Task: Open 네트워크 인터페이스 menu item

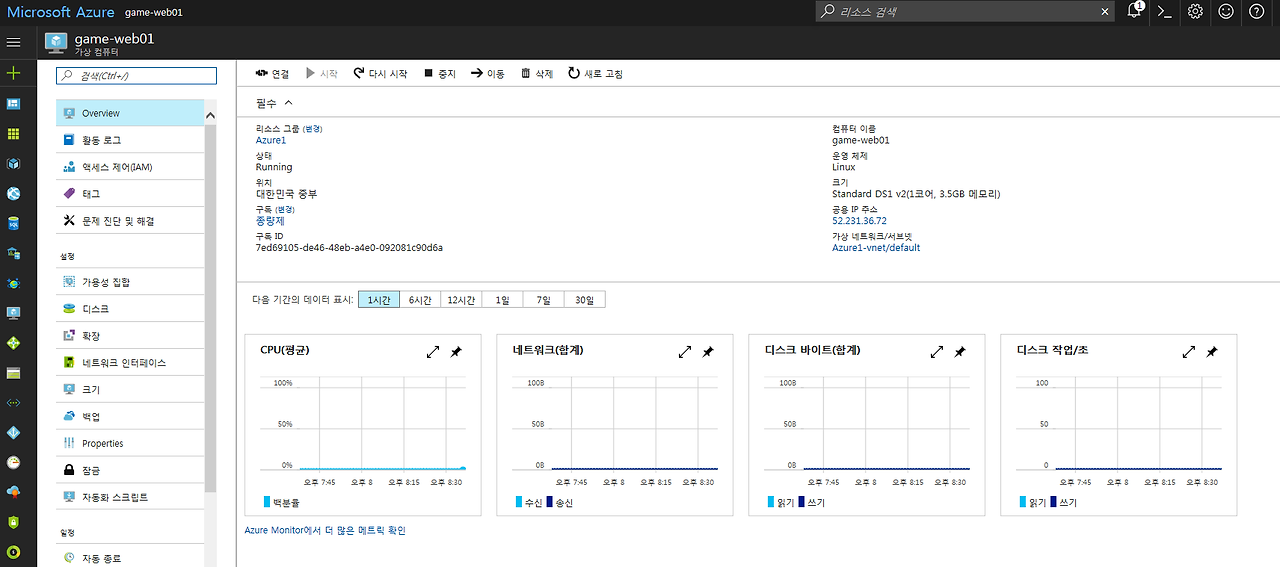Action: pyautogui.click(x=130, y=363)
